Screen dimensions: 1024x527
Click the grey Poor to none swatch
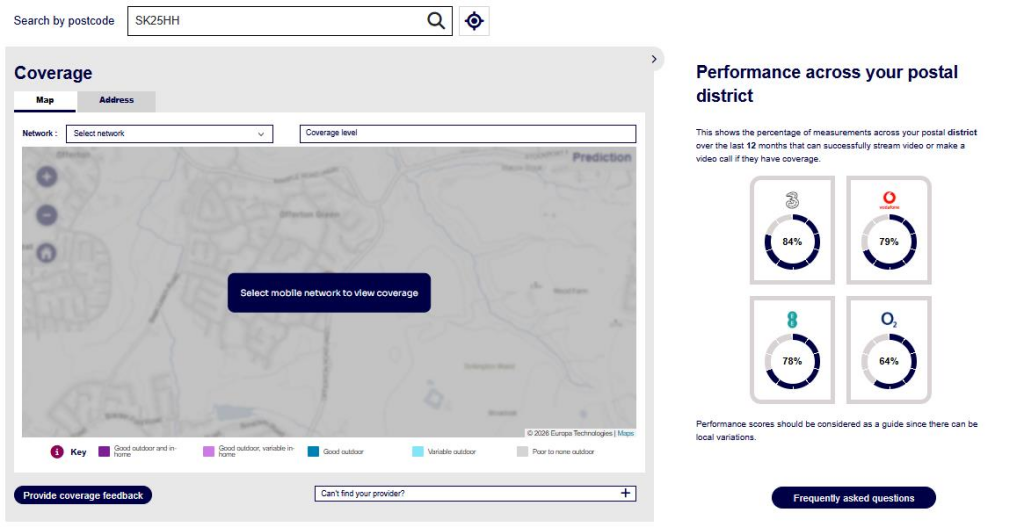pos(522,451)
